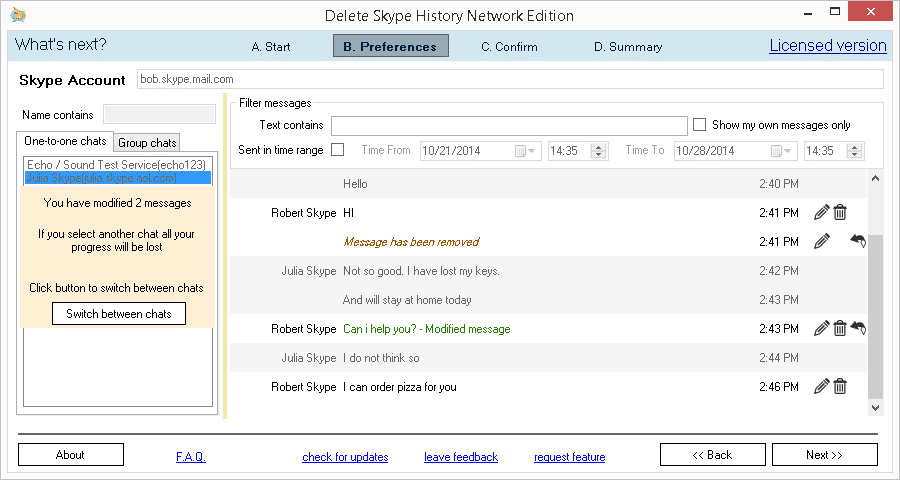Viewport: 900px width, 480px height.
Task: Click the 'Hello' message row
Action: pyautogui.click(x=548, y=184)
